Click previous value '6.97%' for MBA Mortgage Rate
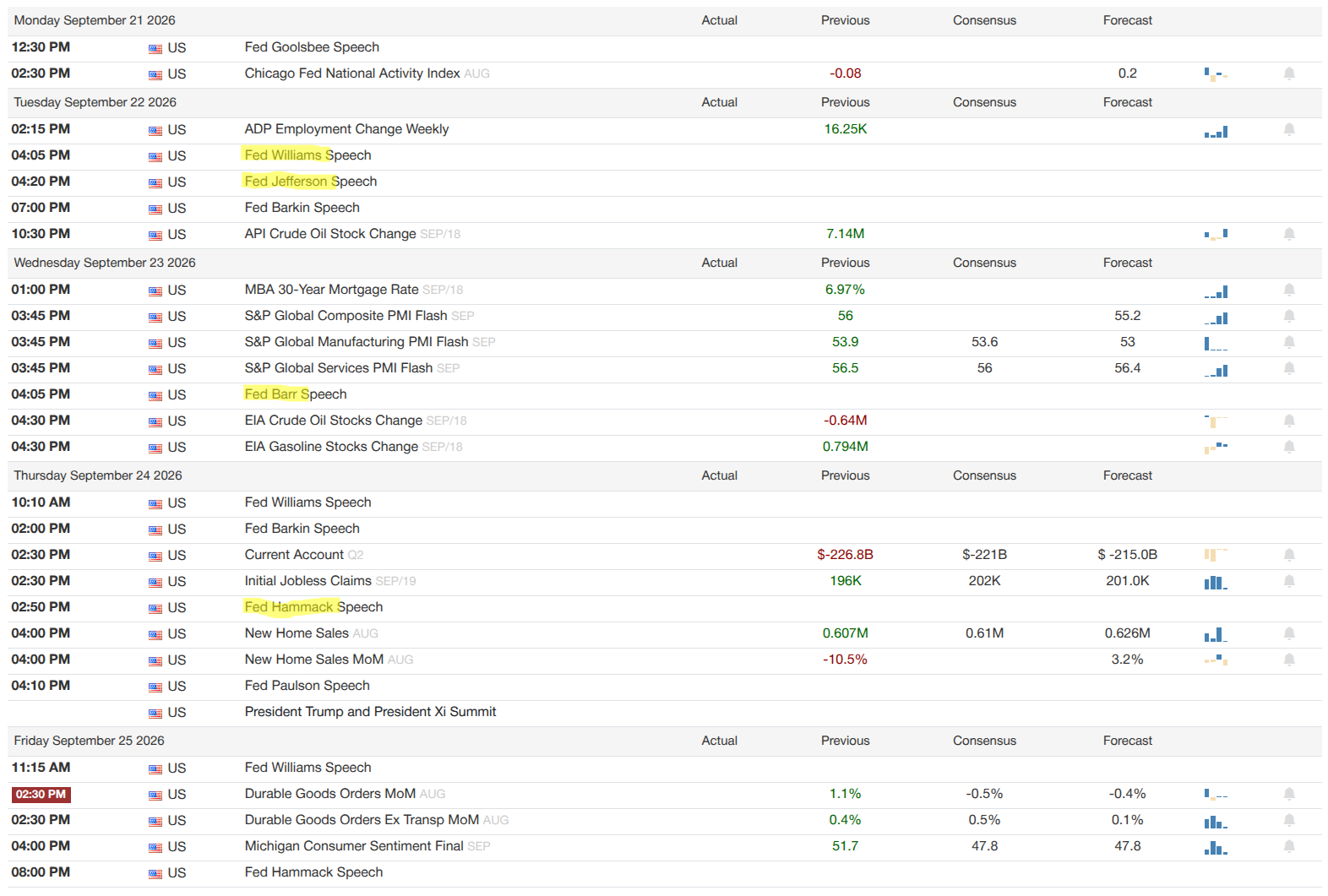The width and height of the screenshot is (1328, 896). 846,290
